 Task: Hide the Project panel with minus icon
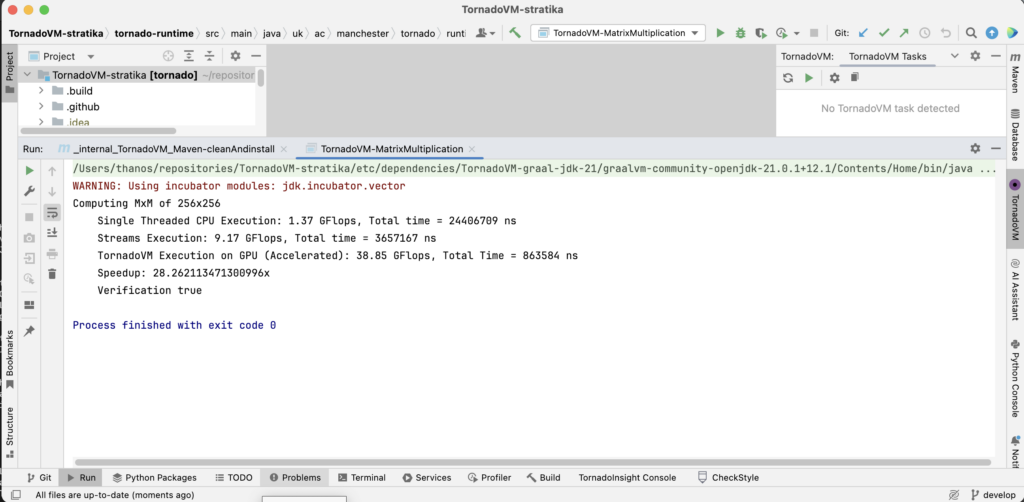pos(256,56)
